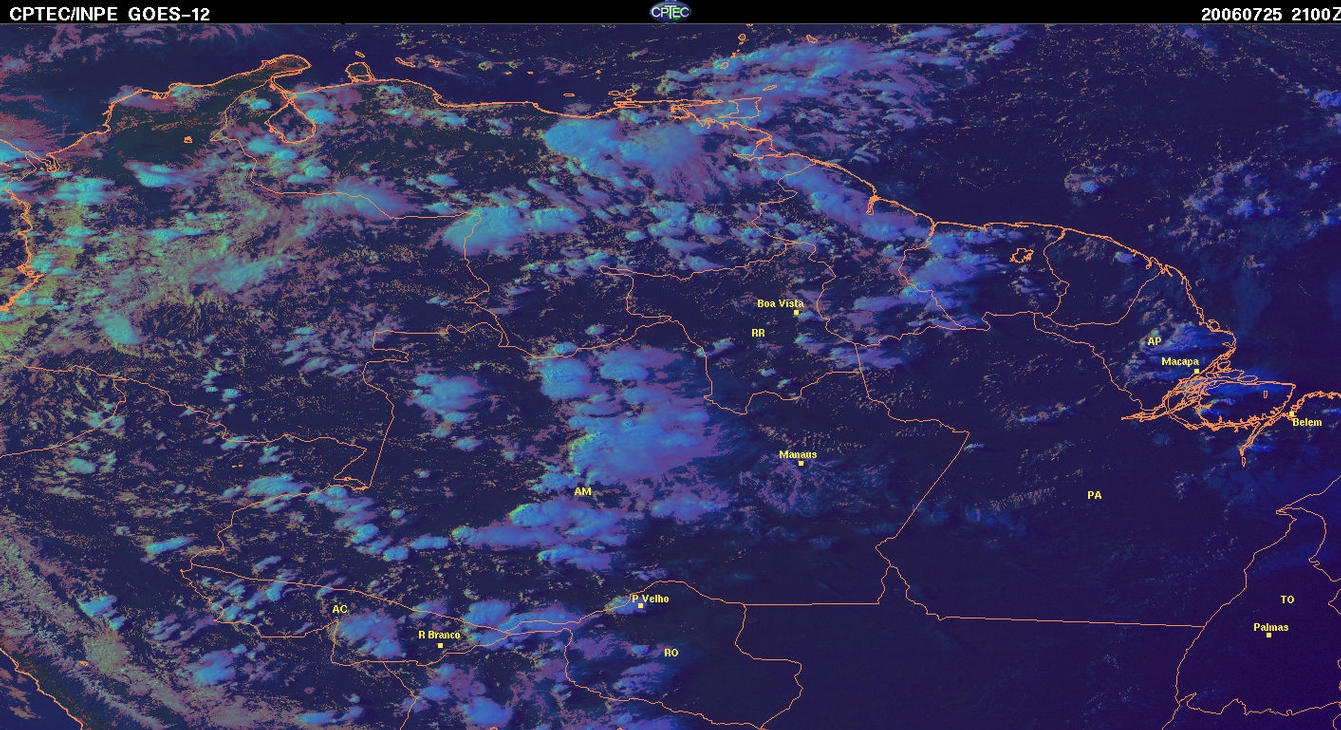The image size is (1341, 730).
Task: Click the yellow marker at Boa Vista
Action: pos(796,313)
